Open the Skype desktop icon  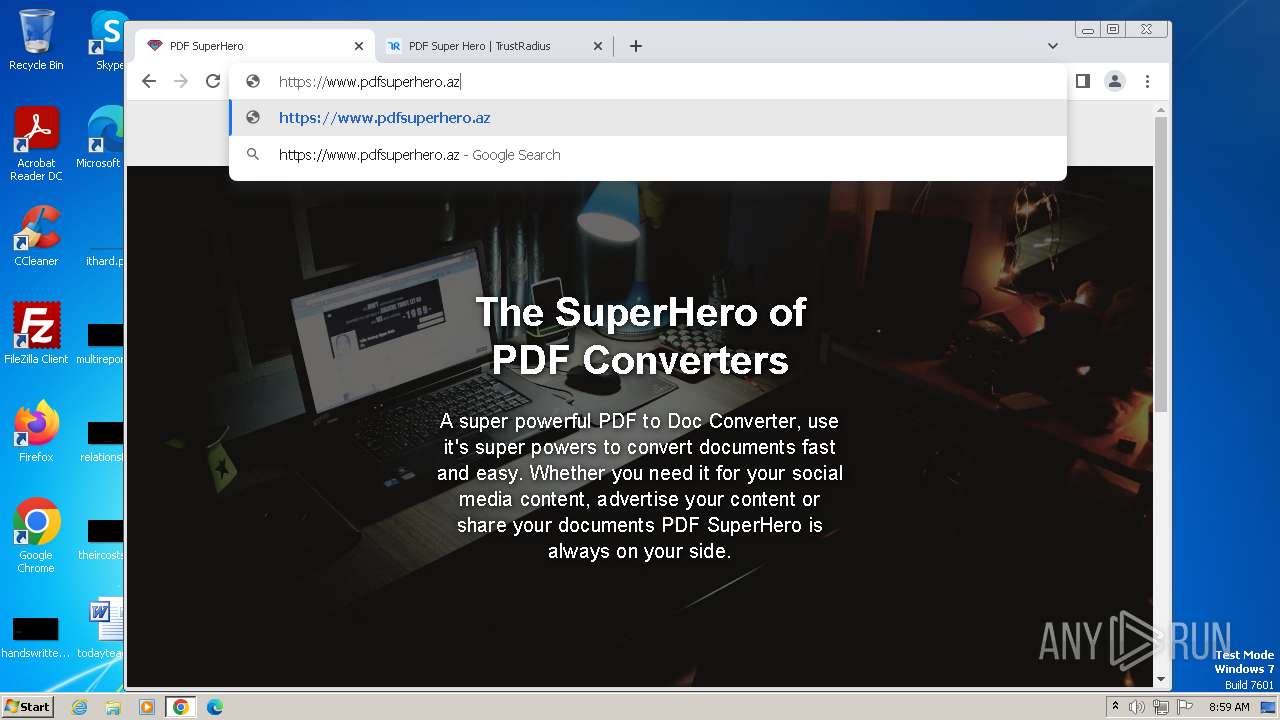108,40
